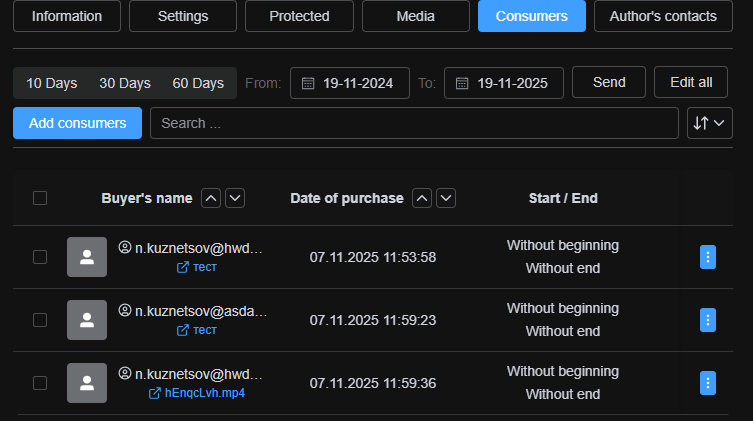753x421 pixels.
Task: Click the To date field 19-11-2025
Action: tap(504, 83)
